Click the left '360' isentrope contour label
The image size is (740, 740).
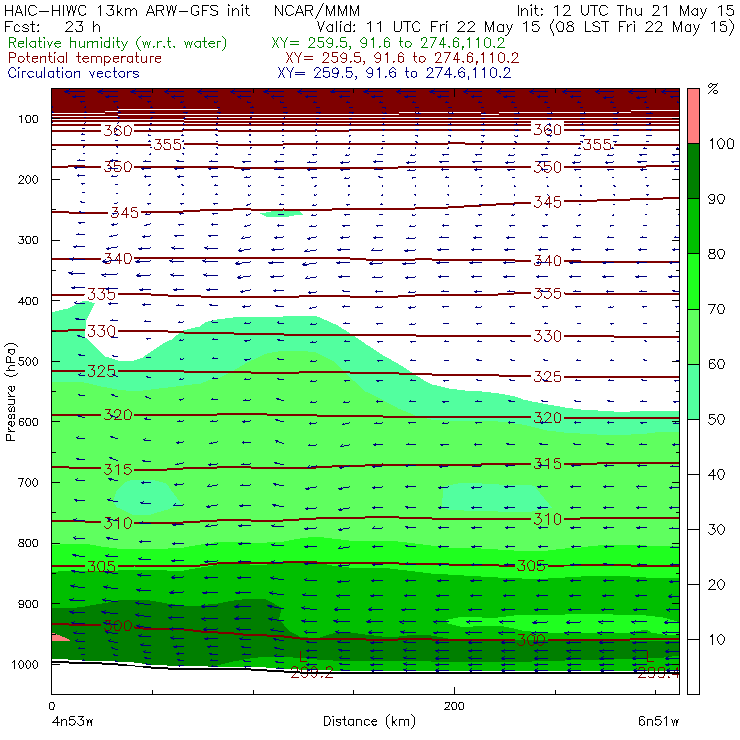118,130
